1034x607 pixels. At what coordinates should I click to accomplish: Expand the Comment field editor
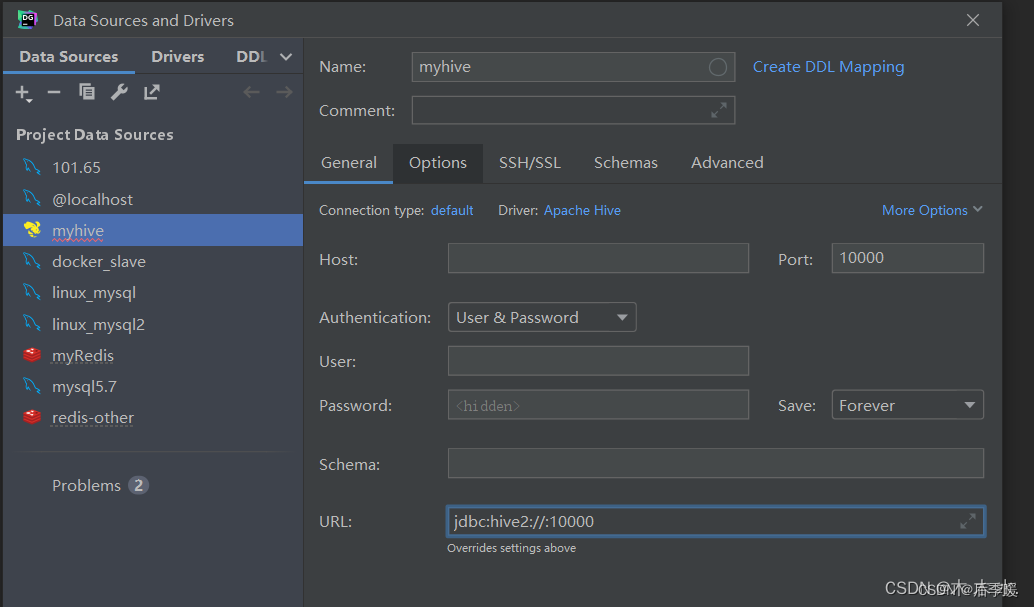pos(719,110)
